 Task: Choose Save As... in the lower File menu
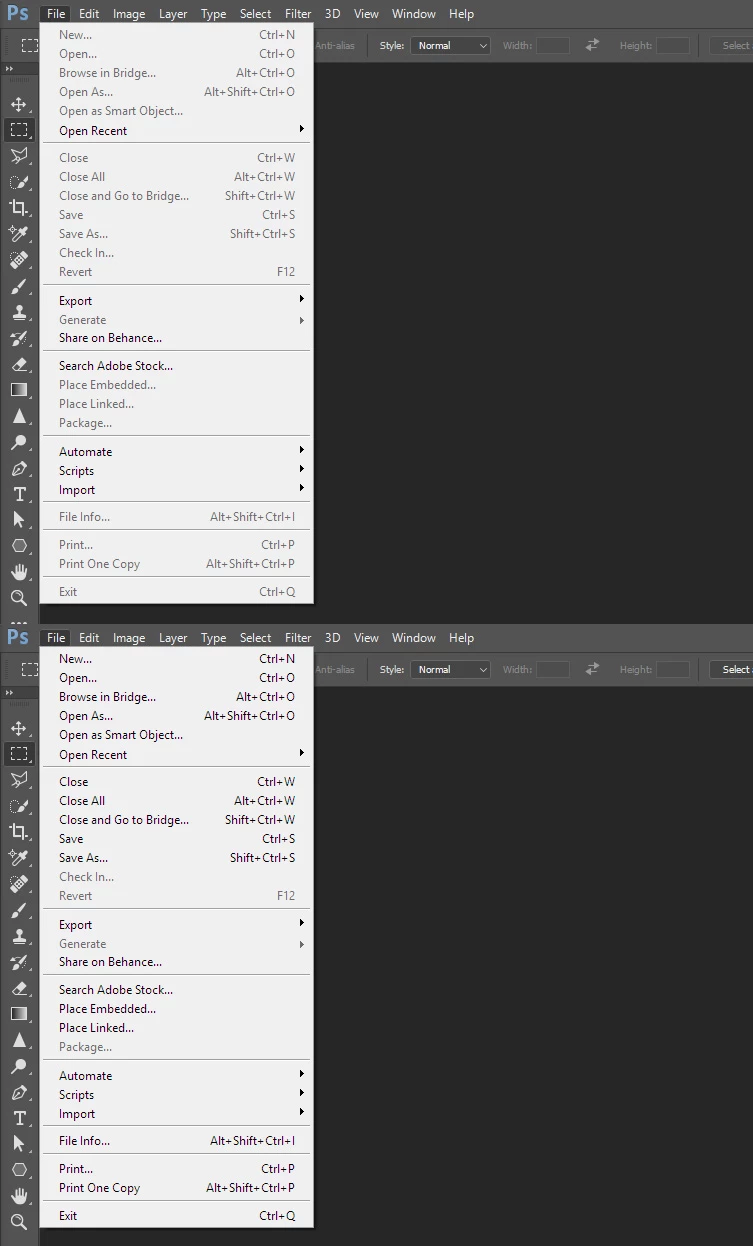click(176, 858)
